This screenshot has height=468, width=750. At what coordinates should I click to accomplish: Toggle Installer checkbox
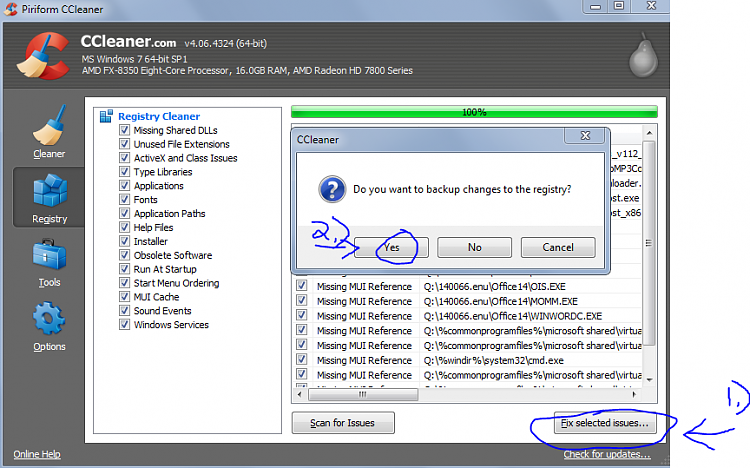pyautogui.click(x=124, y=241)
